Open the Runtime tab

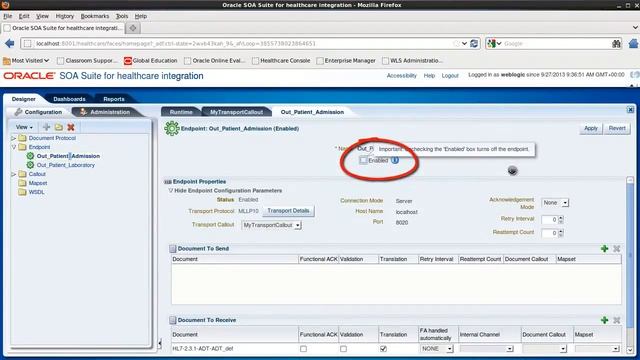click(181, 112)
